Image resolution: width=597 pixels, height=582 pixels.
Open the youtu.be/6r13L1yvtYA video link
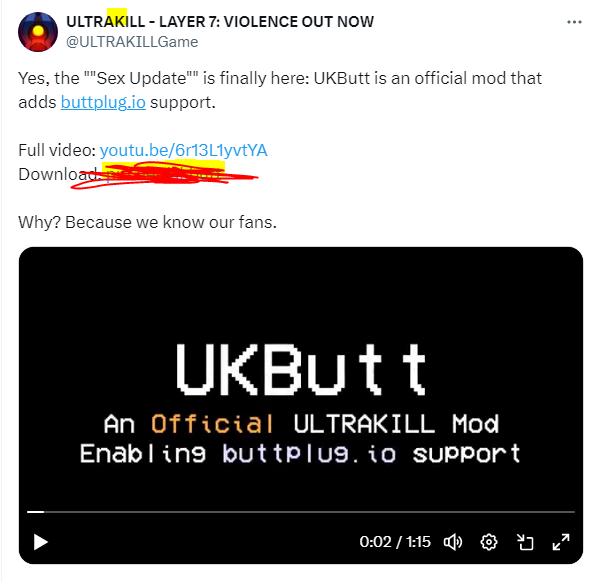tap(184, 150)
